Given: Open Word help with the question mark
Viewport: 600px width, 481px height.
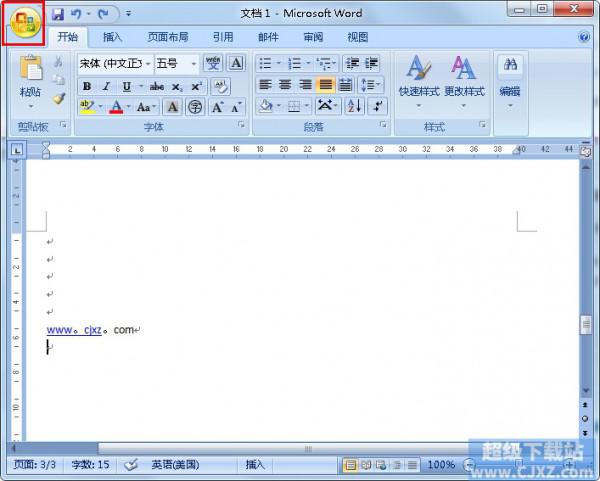Looking at the screenshot, I should (584, 37).
